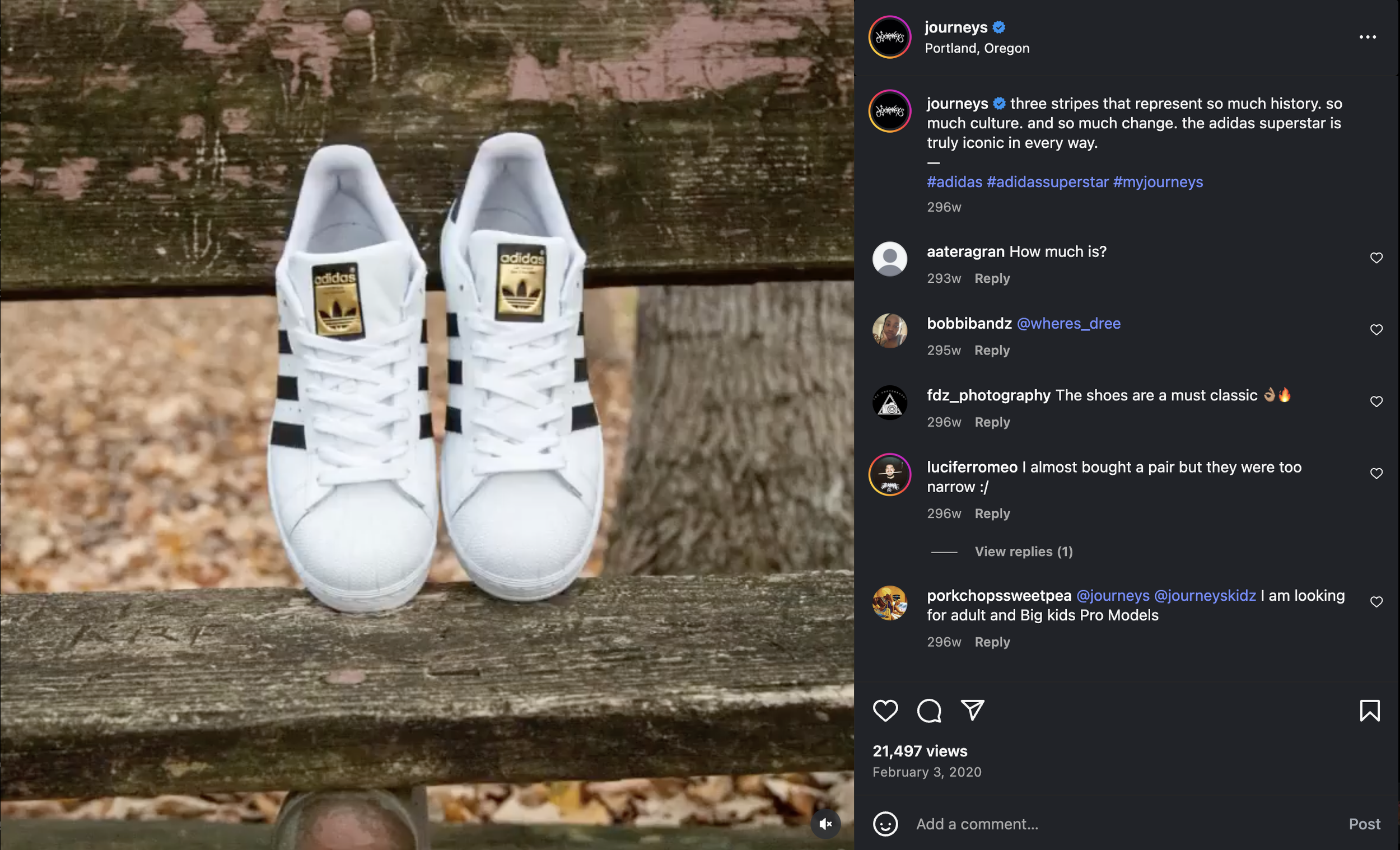Viewport: 1400px width, 850px height.
Task: Open the @wheres_dree mention
Action: (x=1068, y=323)
